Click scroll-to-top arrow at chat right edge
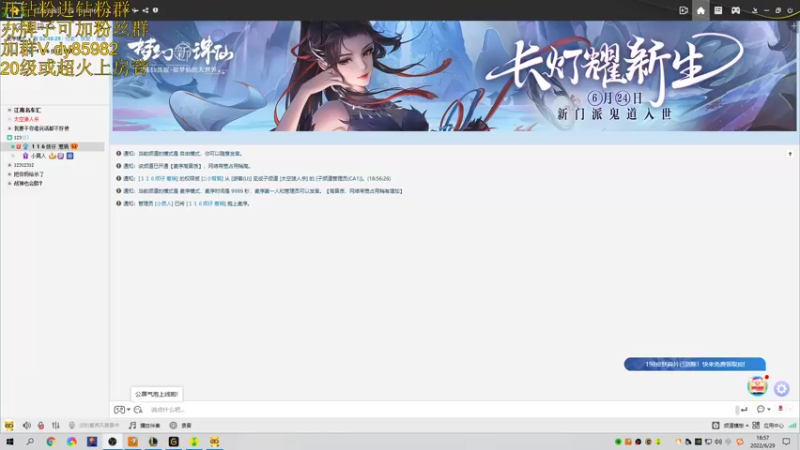 (x=790, y=154)
